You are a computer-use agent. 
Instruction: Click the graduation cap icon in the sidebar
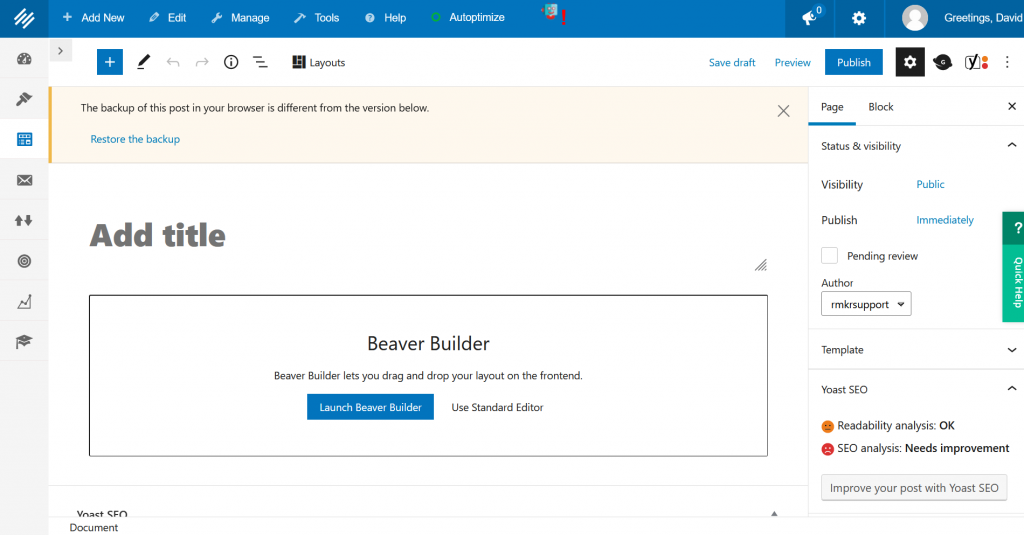pyautogui.click(x=24, y=342)
